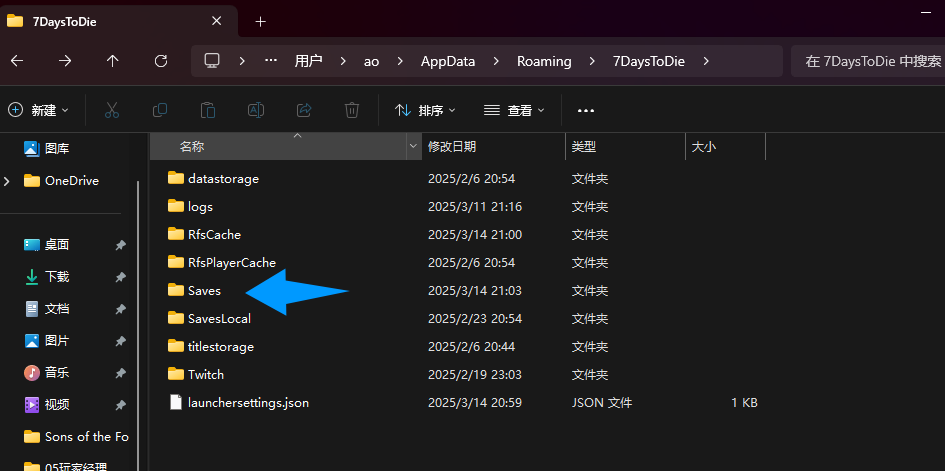Select the launchersettings.json file
The height and width of the screenshot is (471, 945).
click(248, 403)
